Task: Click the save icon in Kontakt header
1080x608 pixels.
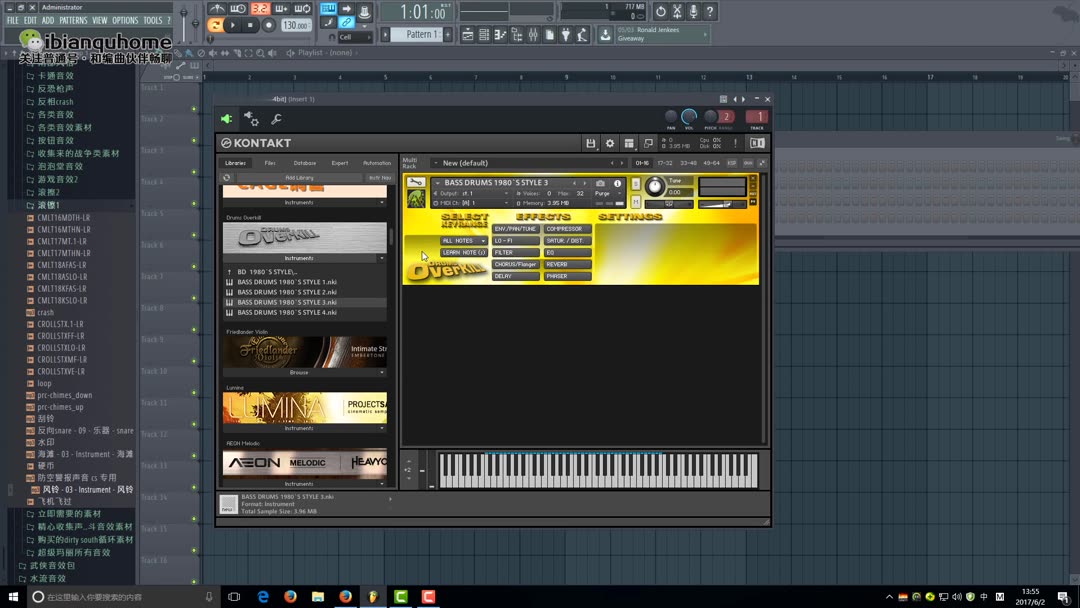Action: pos(592,143)
